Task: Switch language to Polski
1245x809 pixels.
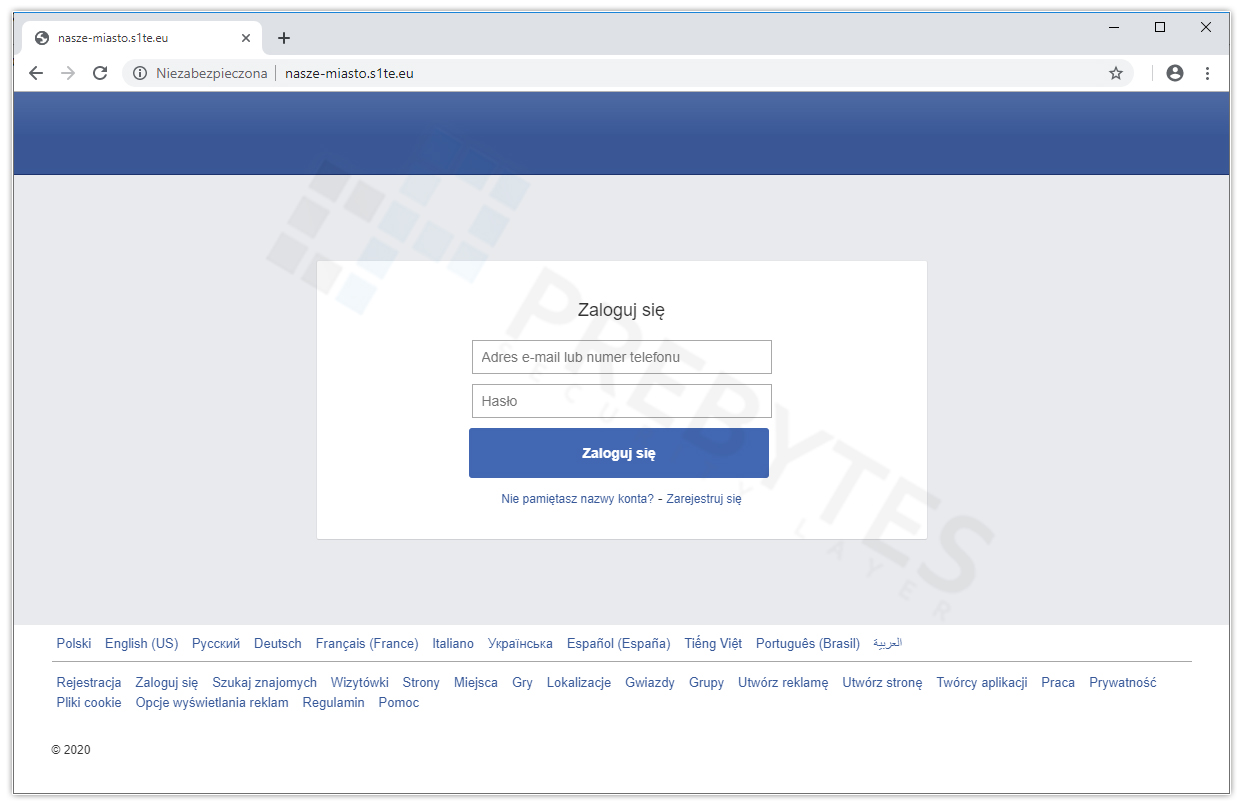Action: pos(74,644)
